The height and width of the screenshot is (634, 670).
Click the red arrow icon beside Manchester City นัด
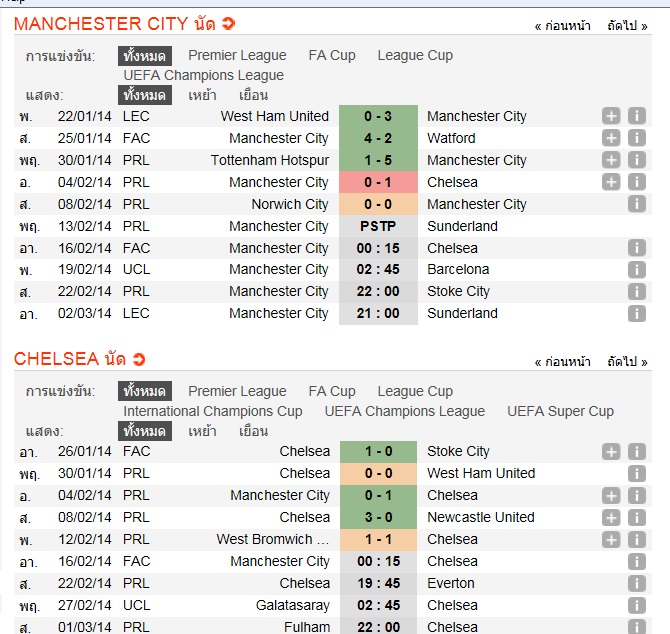[229, 24]
